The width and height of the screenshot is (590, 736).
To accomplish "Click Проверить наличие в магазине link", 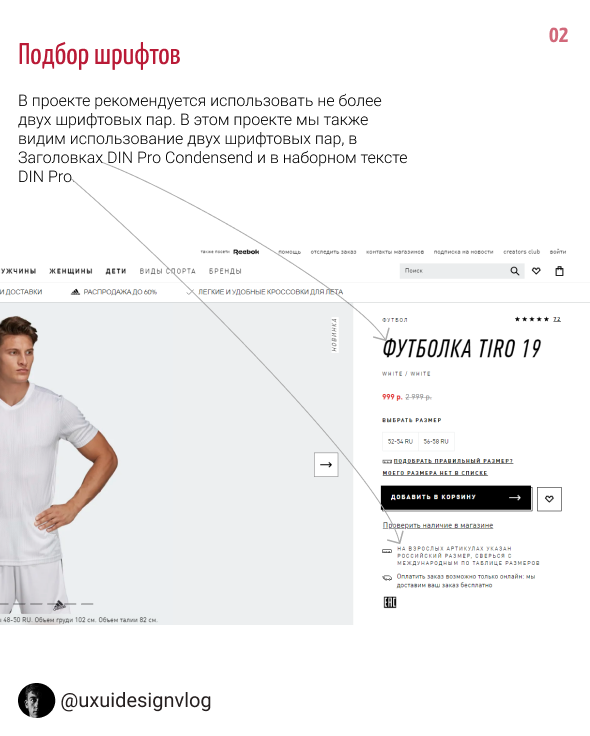I will pos(438,525).
